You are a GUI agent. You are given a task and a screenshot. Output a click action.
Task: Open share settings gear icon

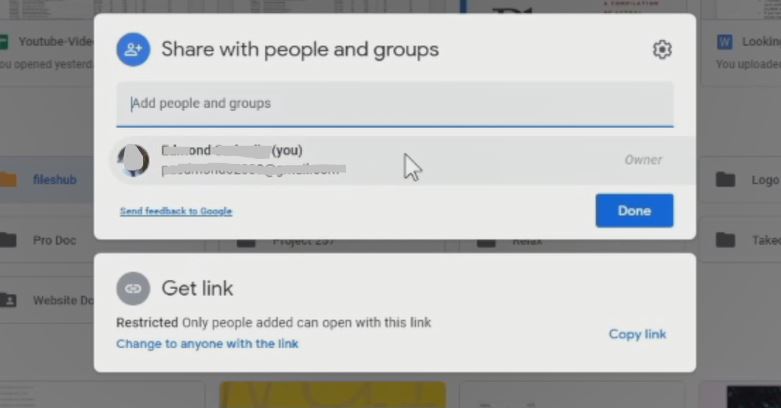pos(661,50)
